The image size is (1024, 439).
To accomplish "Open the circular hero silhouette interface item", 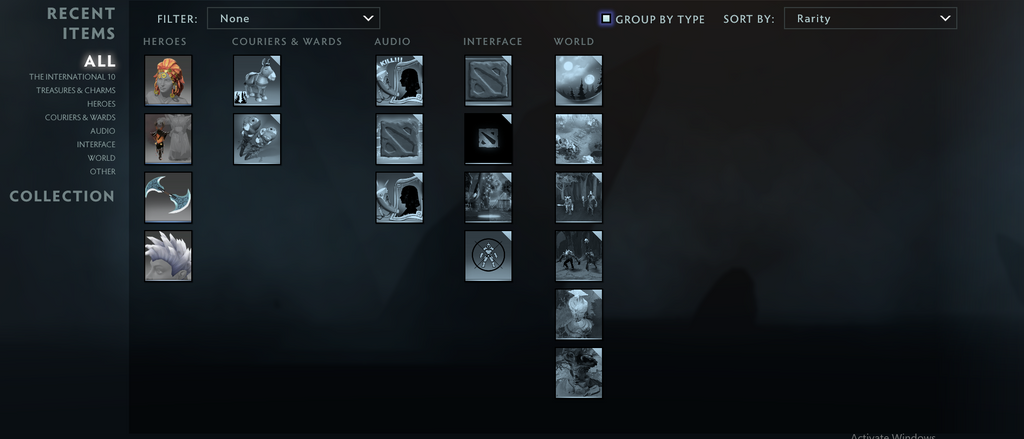I will pyautogui.click(x=488, y=255).
